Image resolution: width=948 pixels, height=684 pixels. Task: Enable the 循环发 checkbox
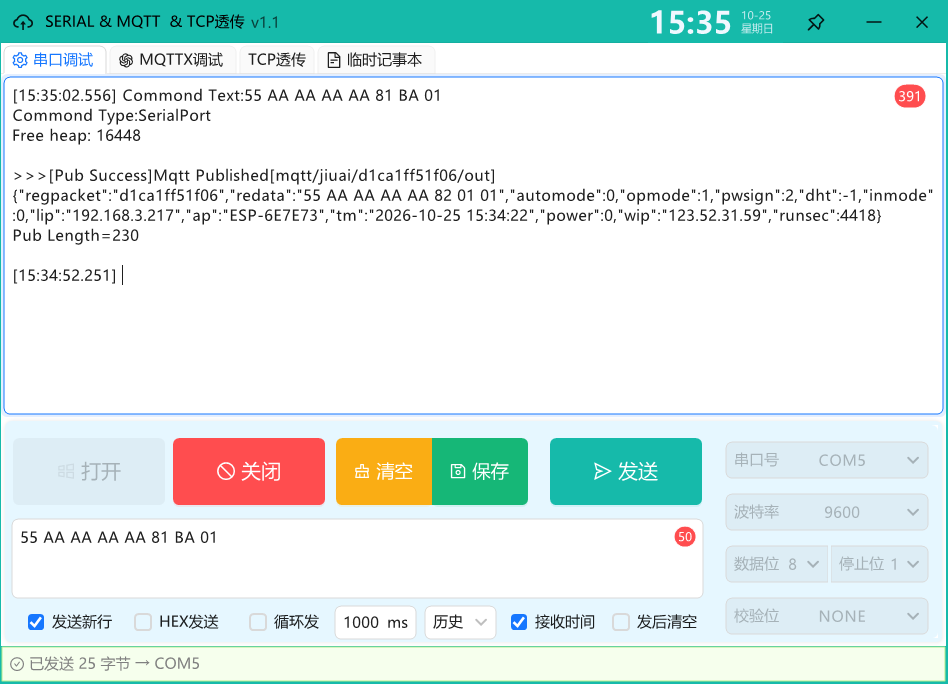coord(258,622)
